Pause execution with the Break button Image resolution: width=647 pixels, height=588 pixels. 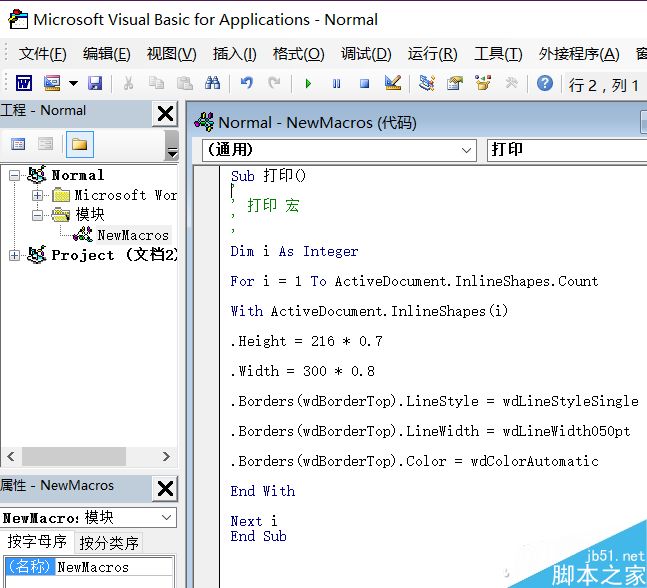coord(337,84)
